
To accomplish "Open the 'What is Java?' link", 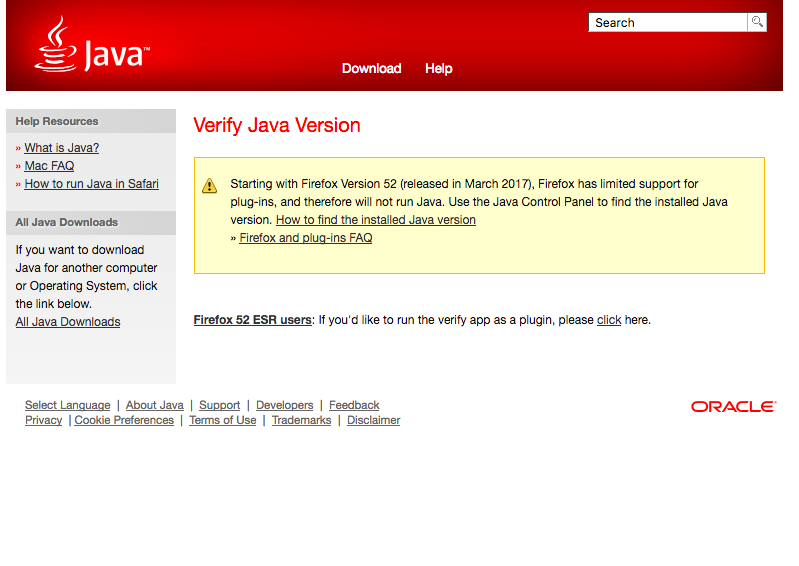I will (62, 148).
